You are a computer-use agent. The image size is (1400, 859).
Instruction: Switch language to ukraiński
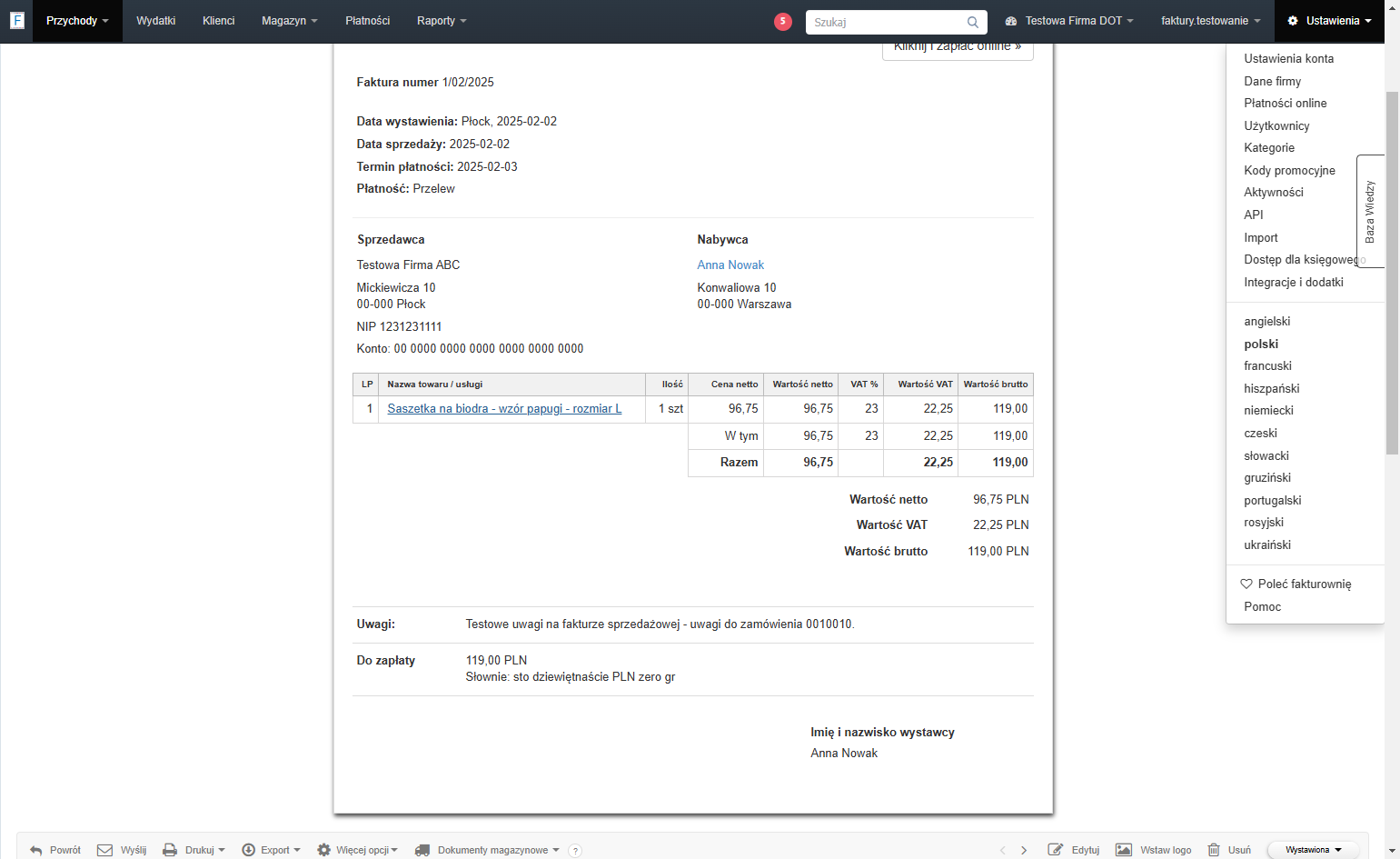(x=1266, y=545)
